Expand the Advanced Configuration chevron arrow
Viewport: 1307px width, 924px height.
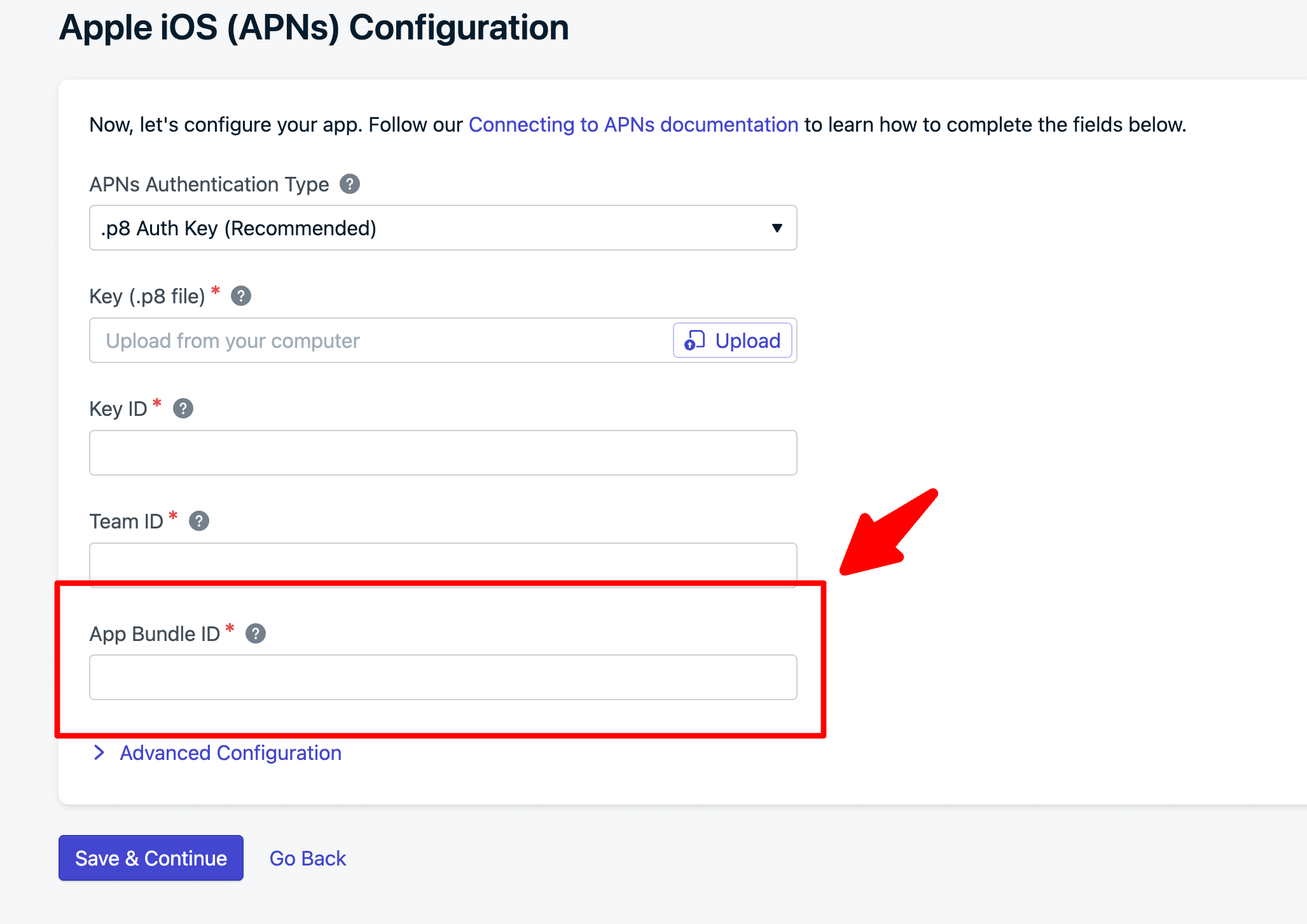point(99,753)
